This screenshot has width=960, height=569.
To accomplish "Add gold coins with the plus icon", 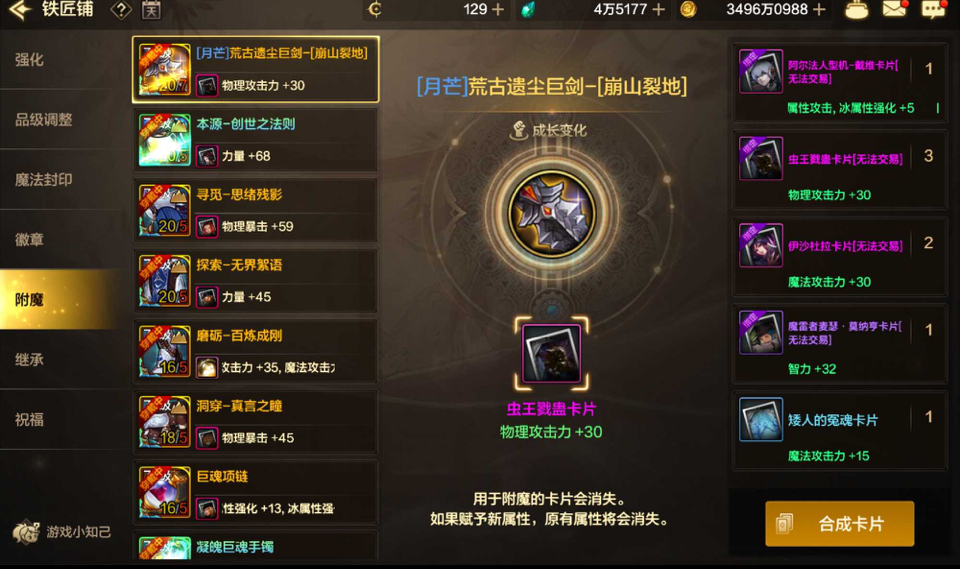I will point(819,9).
